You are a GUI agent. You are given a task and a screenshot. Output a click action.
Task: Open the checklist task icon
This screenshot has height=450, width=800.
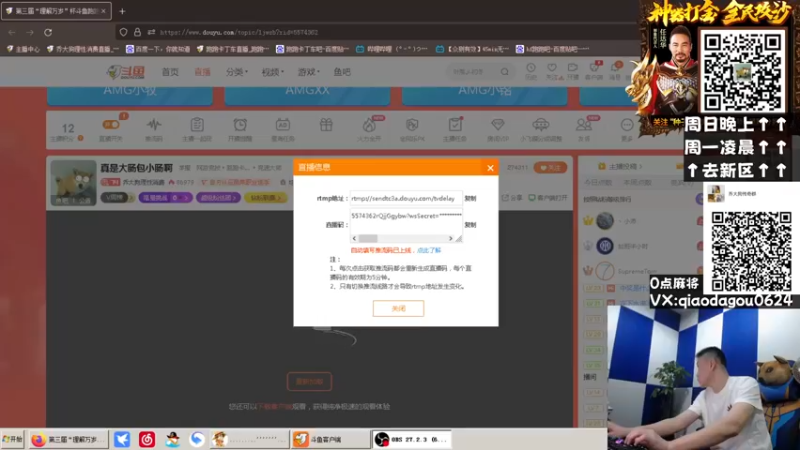point(455,125)
